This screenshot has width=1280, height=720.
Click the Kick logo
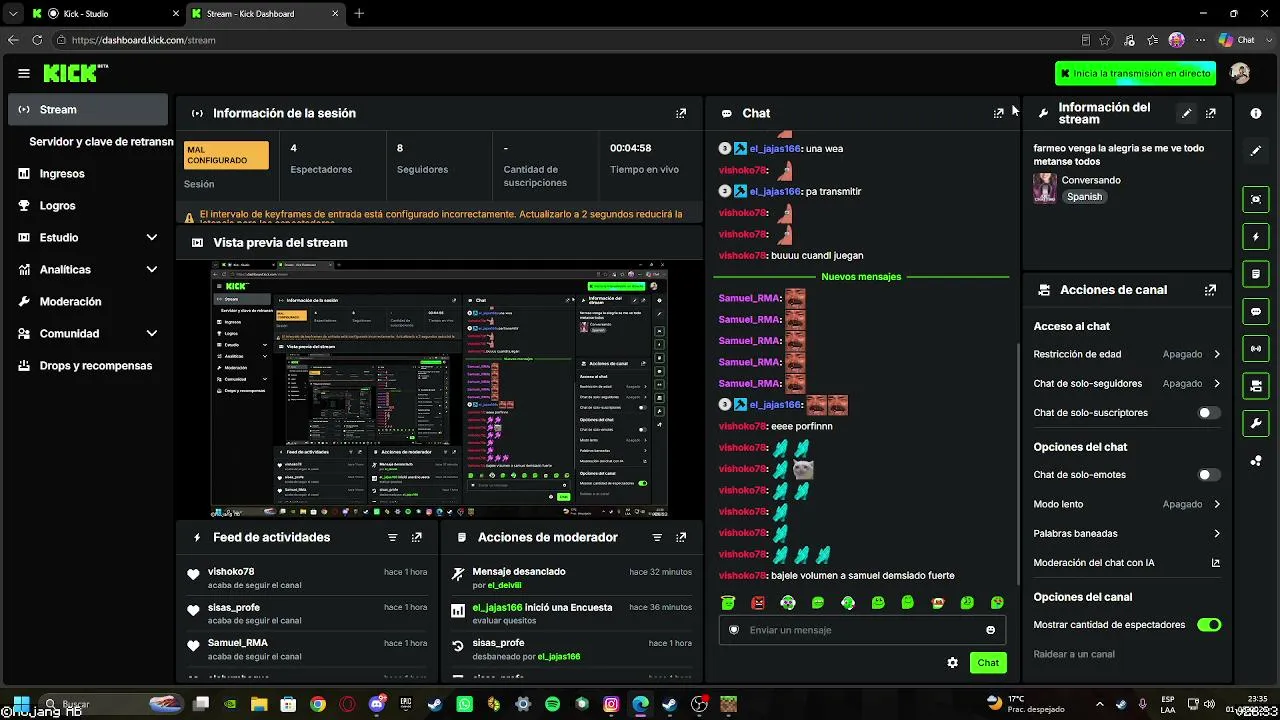(x=75, y=73)
